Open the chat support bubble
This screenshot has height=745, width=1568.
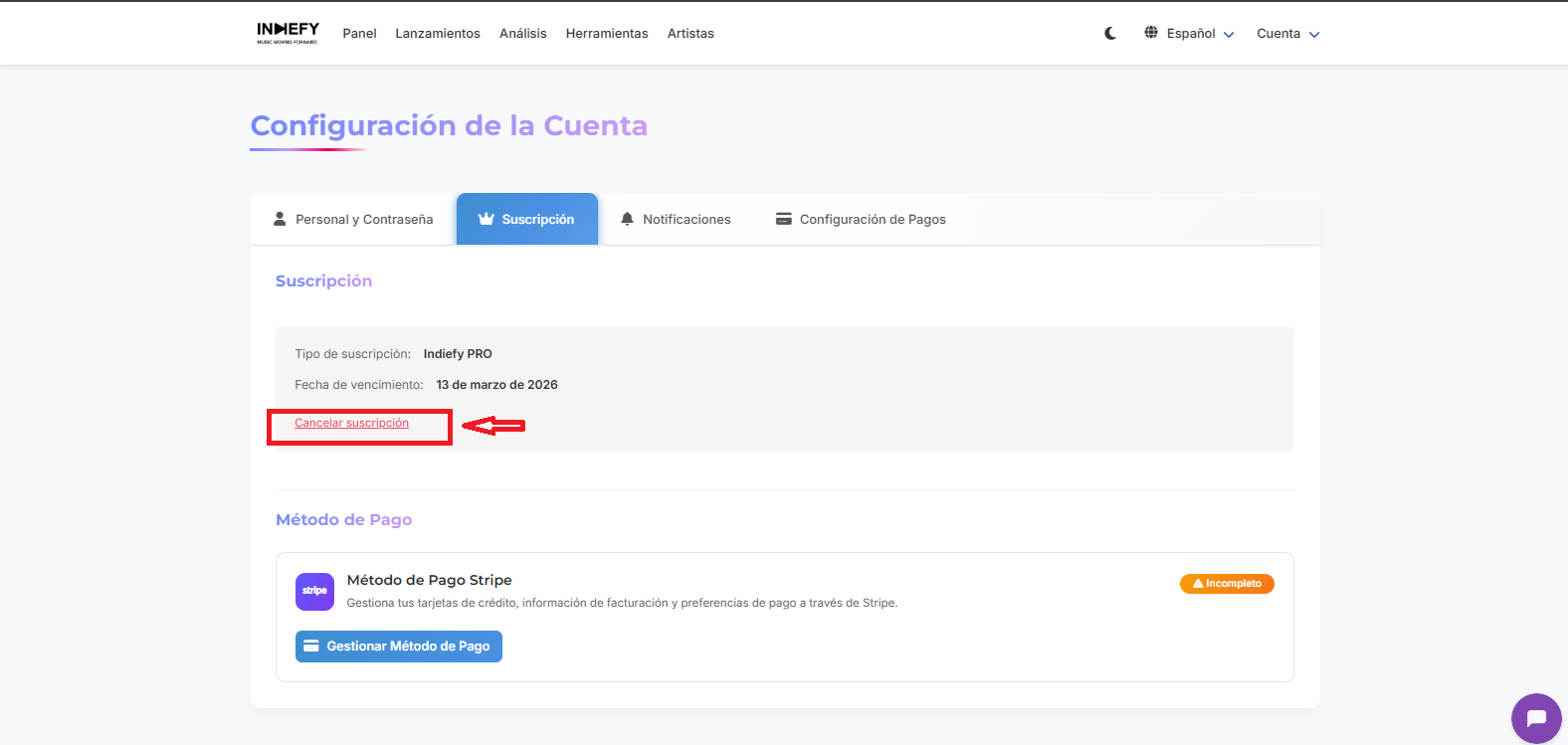[x=1535, y=718]
